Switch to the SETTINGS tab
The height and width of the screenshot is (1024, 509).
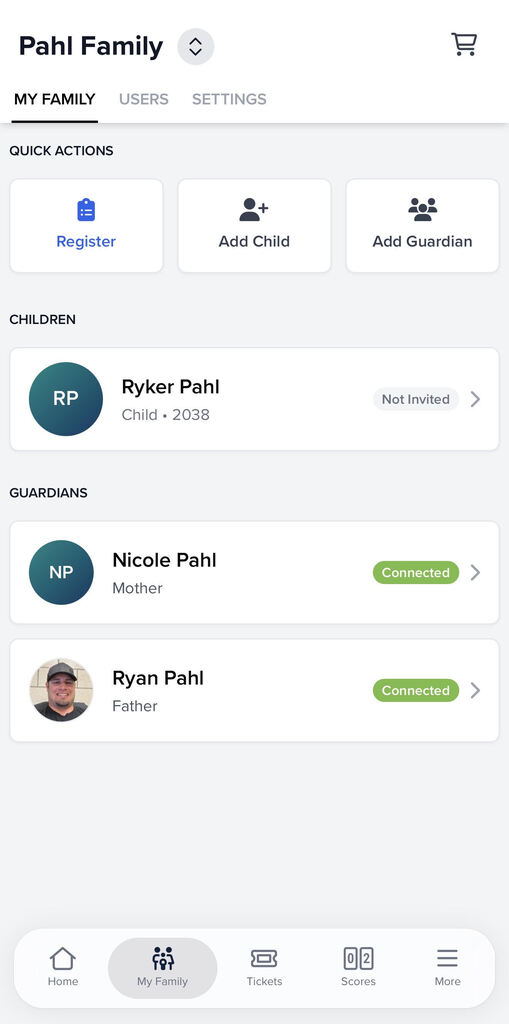pos(229,99)
